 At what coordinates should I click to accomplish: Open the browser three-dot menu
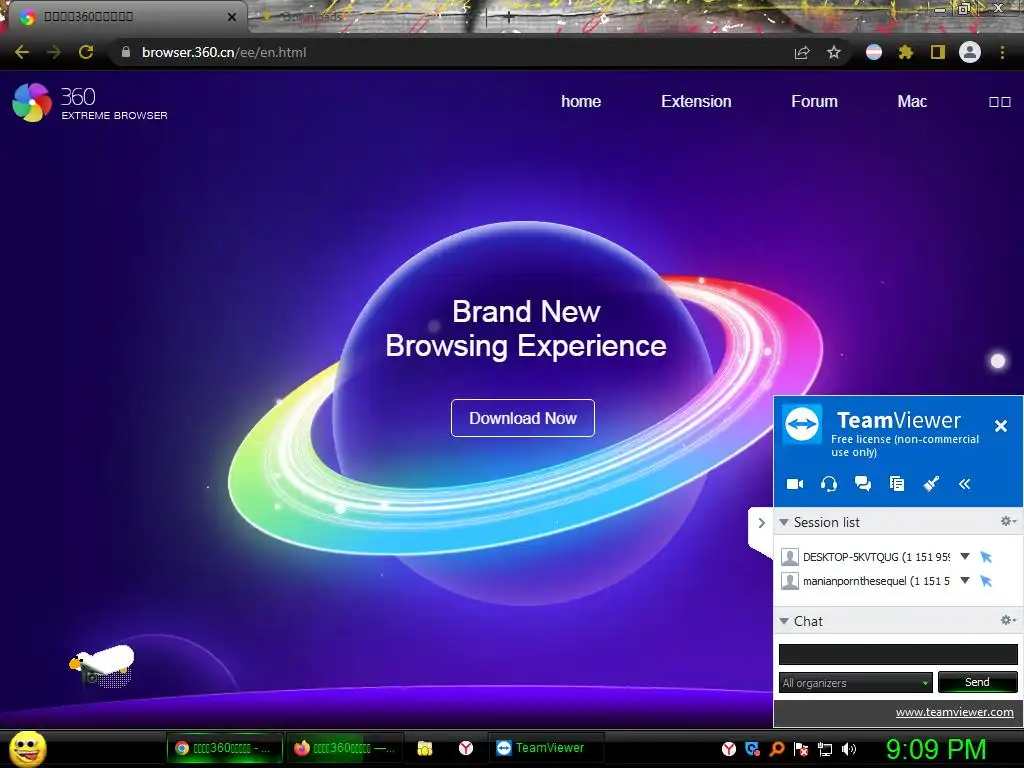1002,52
